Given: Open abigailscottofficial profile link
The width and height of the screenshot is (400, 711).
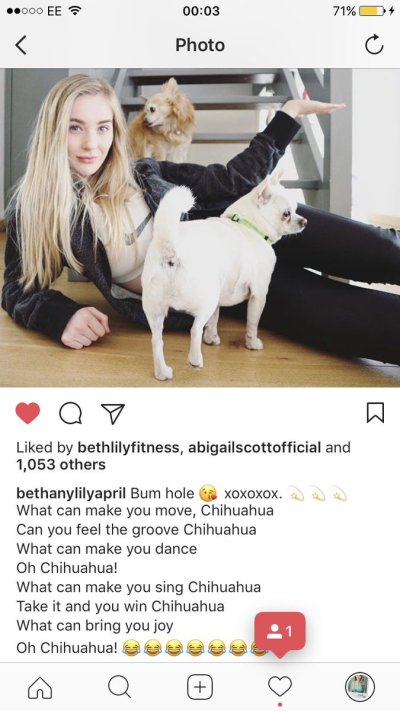Looking at the screenshot, I should pyautogui.click(x=254, y=448).
